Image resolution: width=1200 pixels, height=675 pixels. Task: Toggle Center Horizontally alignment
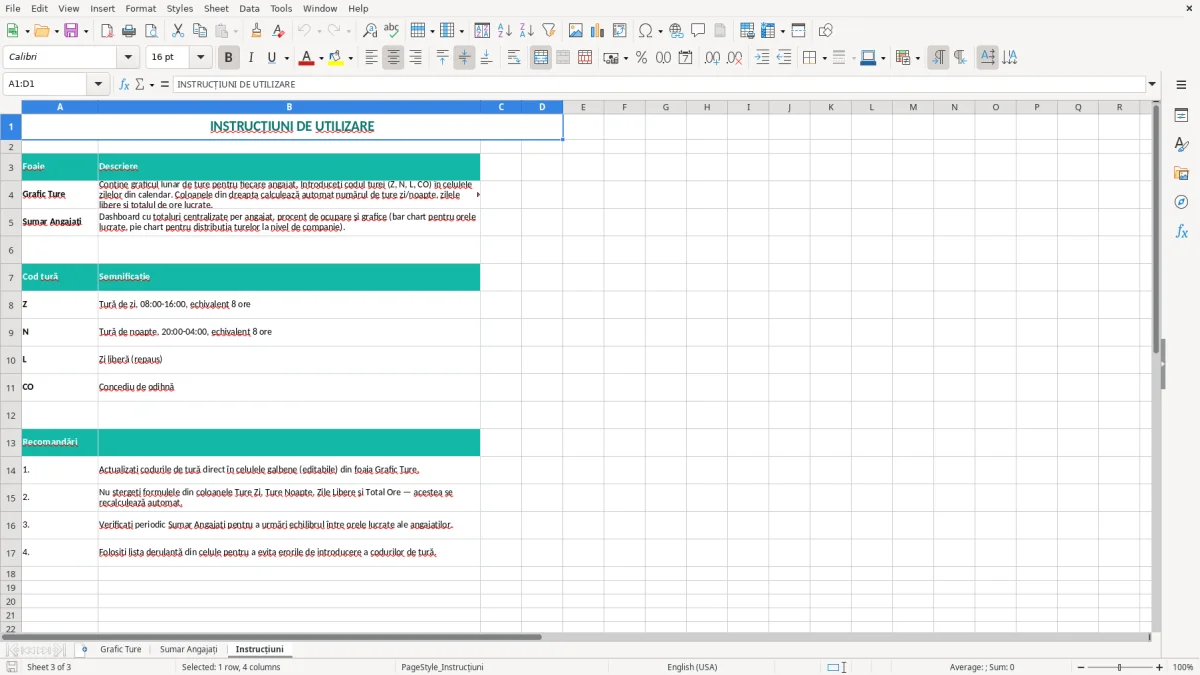[x=393, y=58]
